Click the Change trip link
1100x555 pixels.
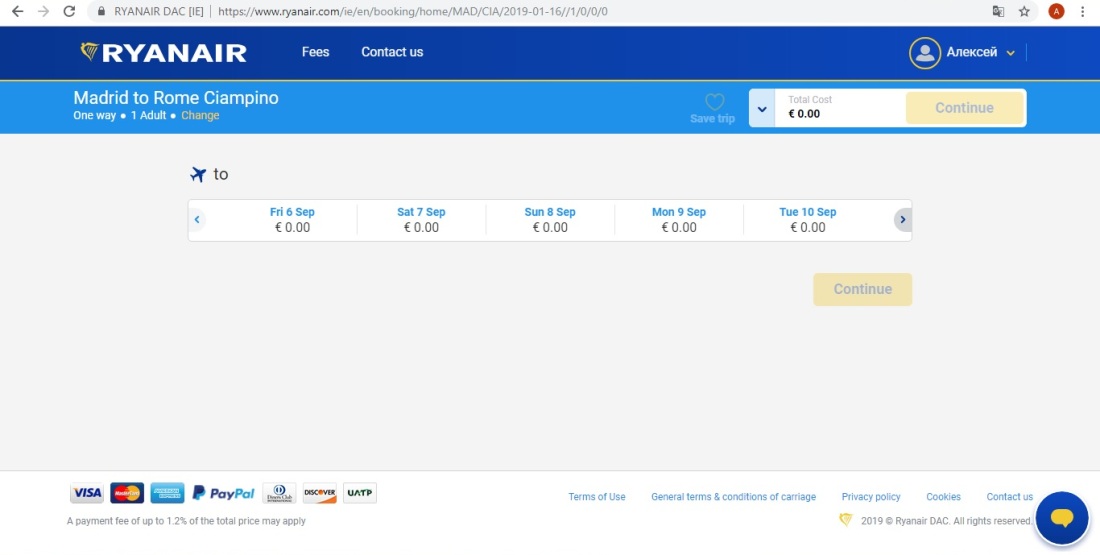200,116
